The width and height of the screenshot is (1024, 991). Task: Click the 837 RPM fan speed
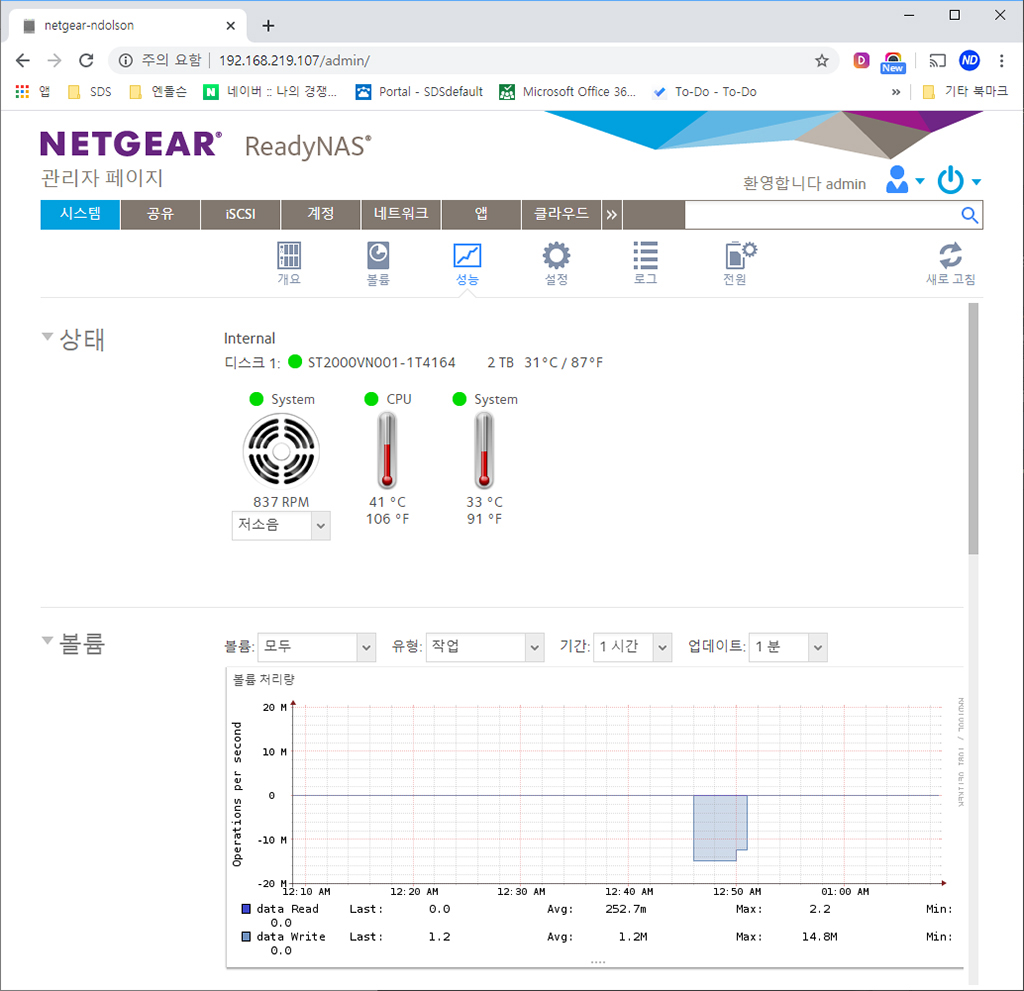point(281,502)
